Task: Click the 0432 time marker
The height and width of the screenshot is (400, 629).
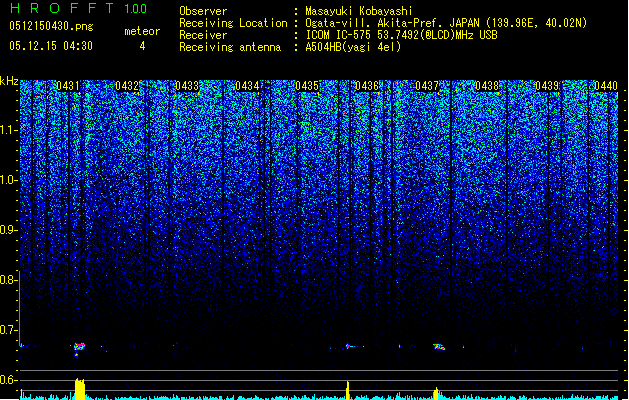Action: coord(127,86)
